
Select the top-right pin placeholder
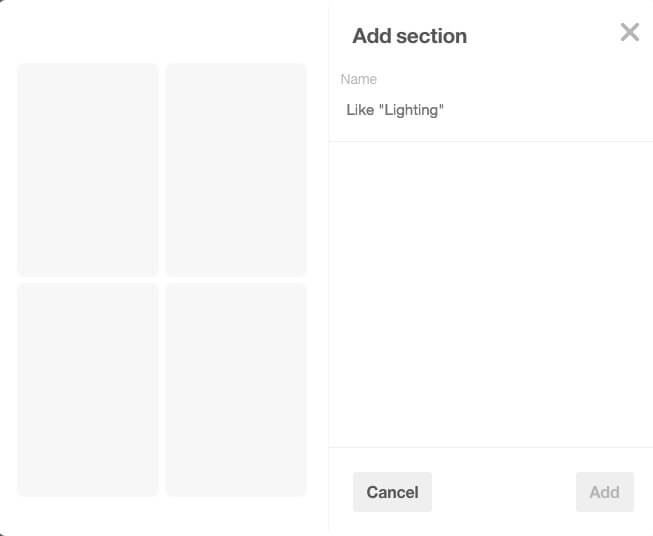(x=236, y=170)
